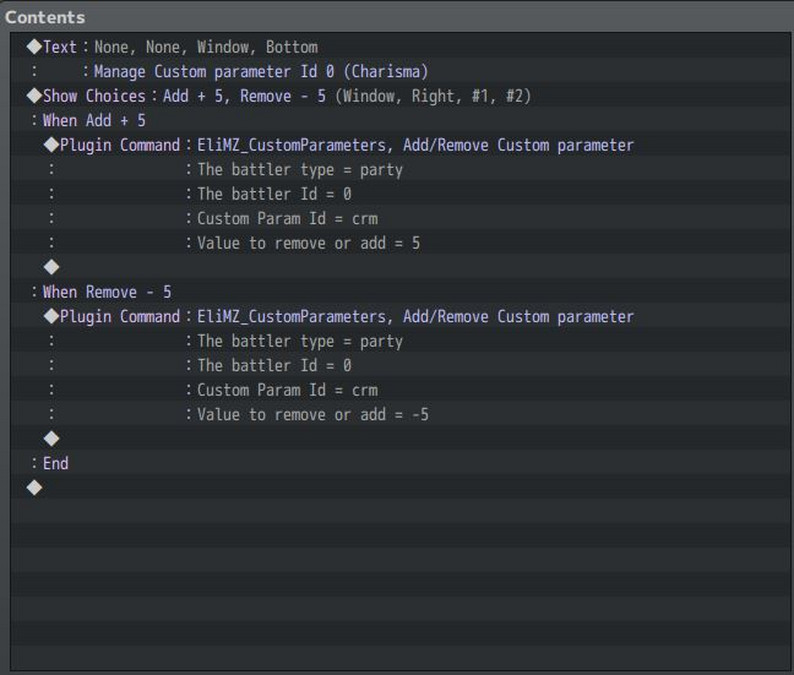Select first 'The battler type = party' line
Viewport: 794px width, 675px height.
[300, 170]
